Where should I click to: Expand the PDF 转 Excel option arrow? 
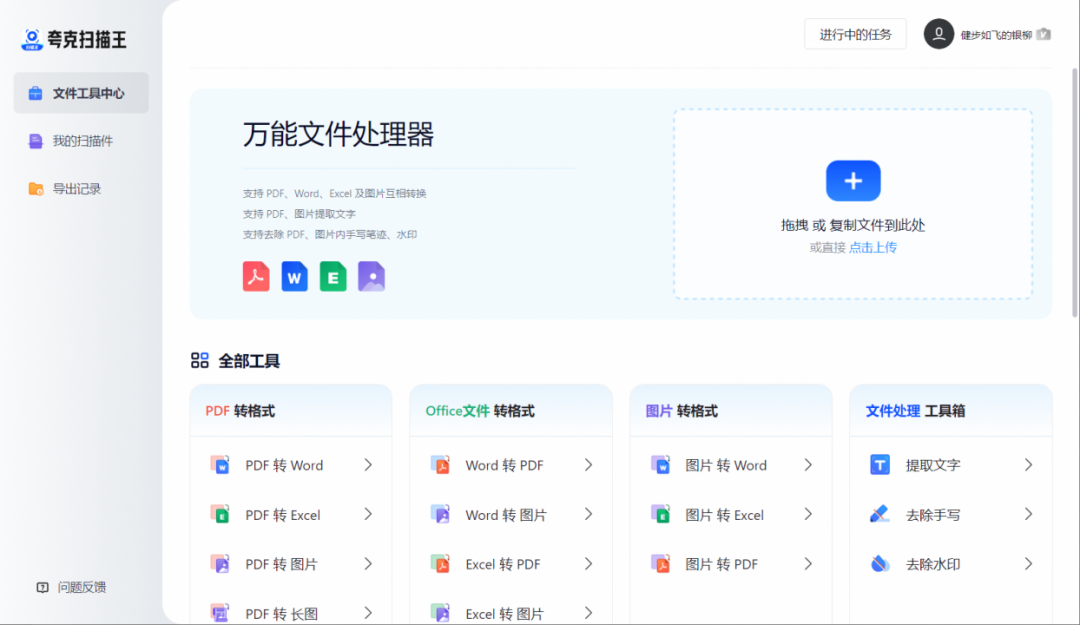tap(368, 514)
